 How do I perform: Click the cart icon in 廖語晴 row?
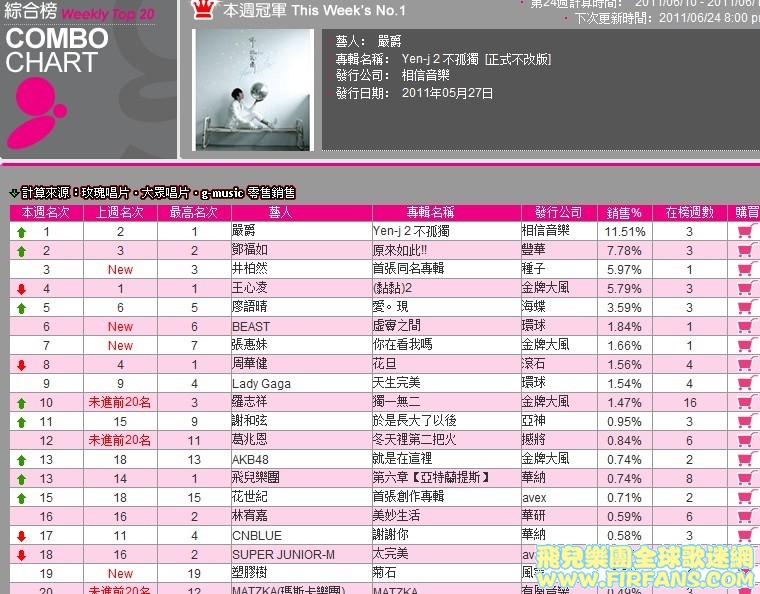pyautogui.click(x=746, y=307)
